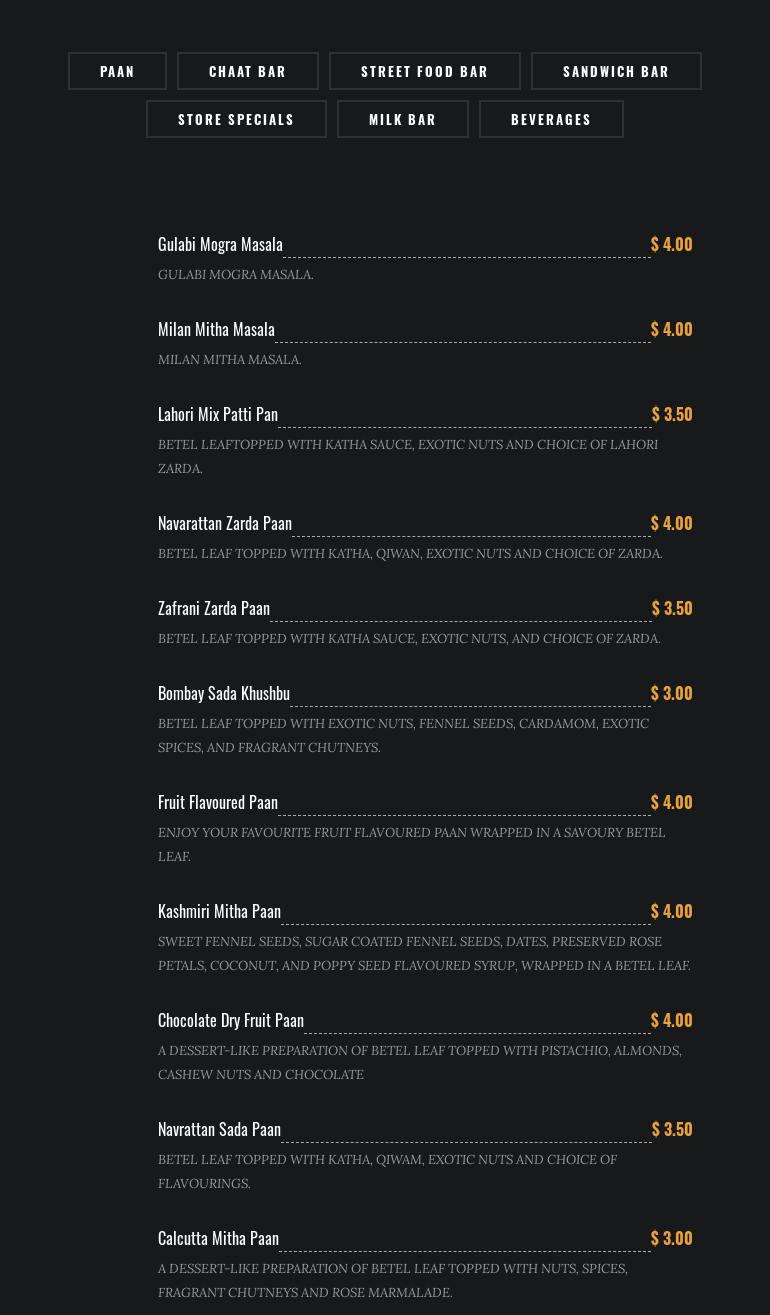This screenshot has height=1315, width=770.
Task: Open the Sandwich Bar category
Action: [x=616, y=71]
